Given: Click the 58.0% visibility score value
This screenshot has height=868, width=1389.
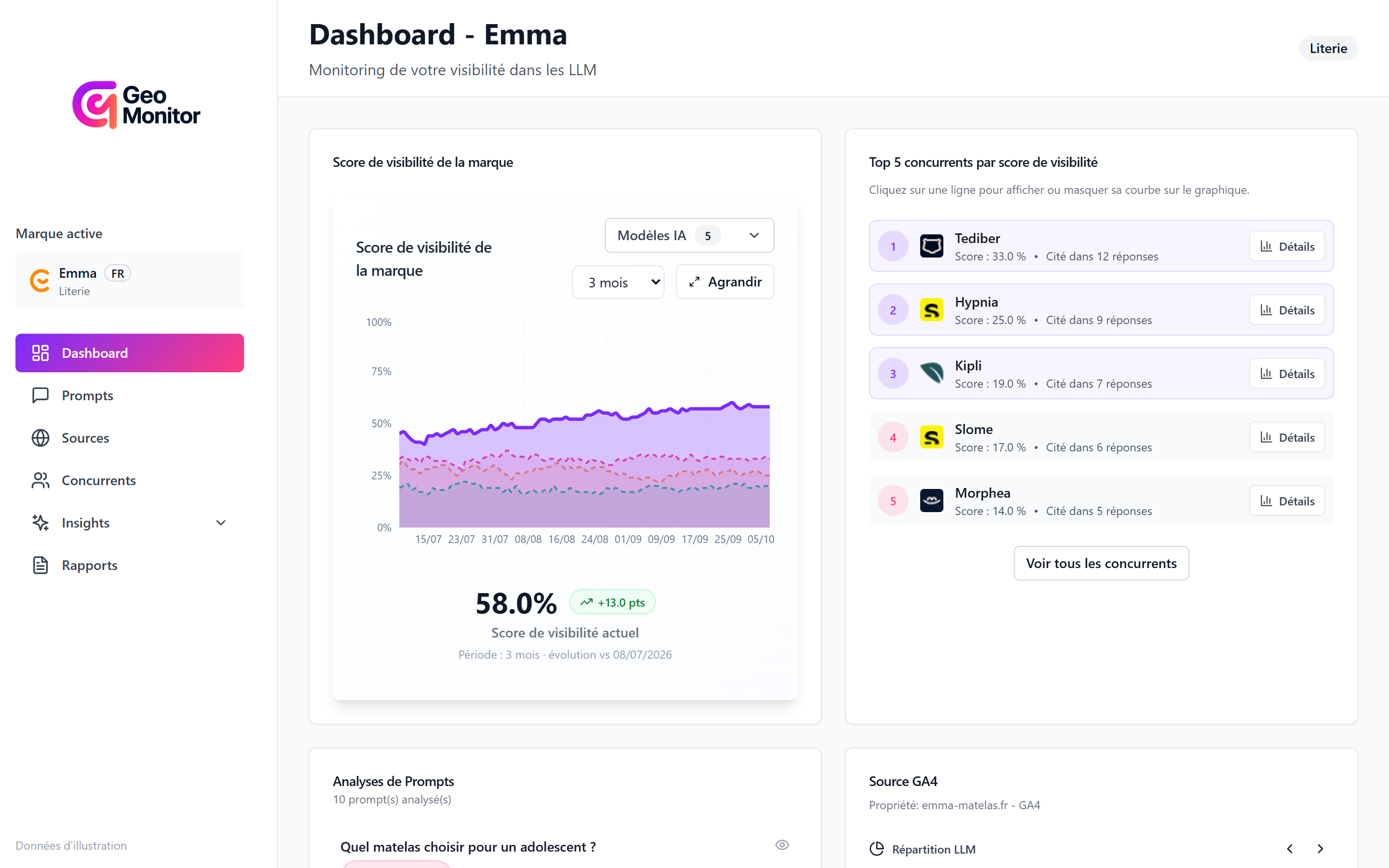Looking at the screenshot, I should tap(516, 603).
